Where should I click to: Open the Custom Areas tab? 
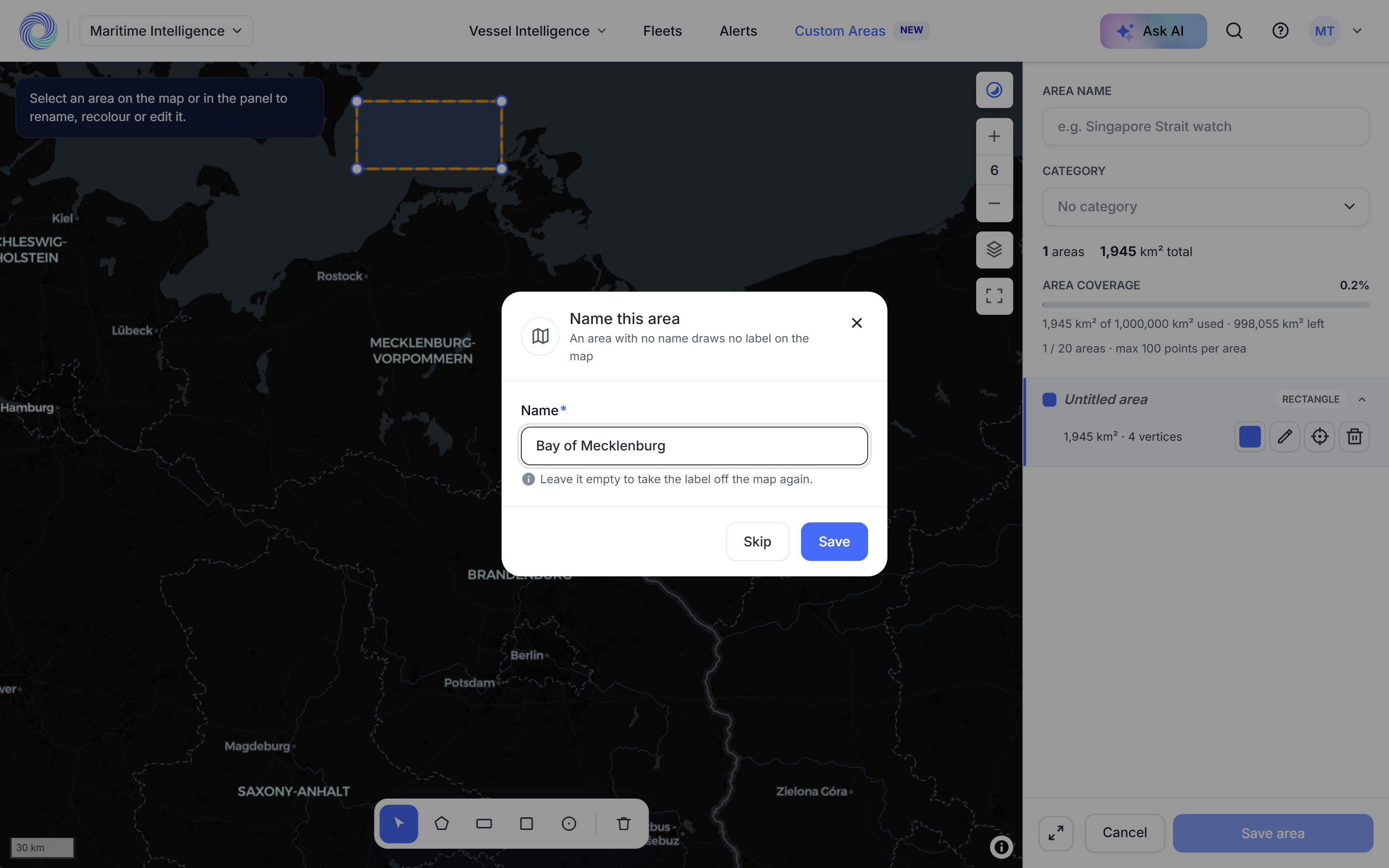[x=840, y=30]
